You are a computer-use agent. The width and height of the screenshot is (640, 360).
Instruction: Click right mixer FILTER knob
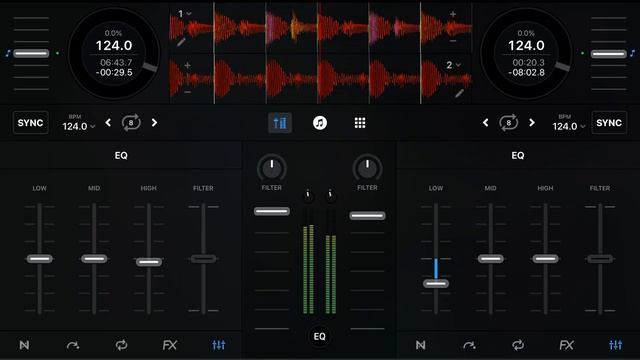pos(367,168)
